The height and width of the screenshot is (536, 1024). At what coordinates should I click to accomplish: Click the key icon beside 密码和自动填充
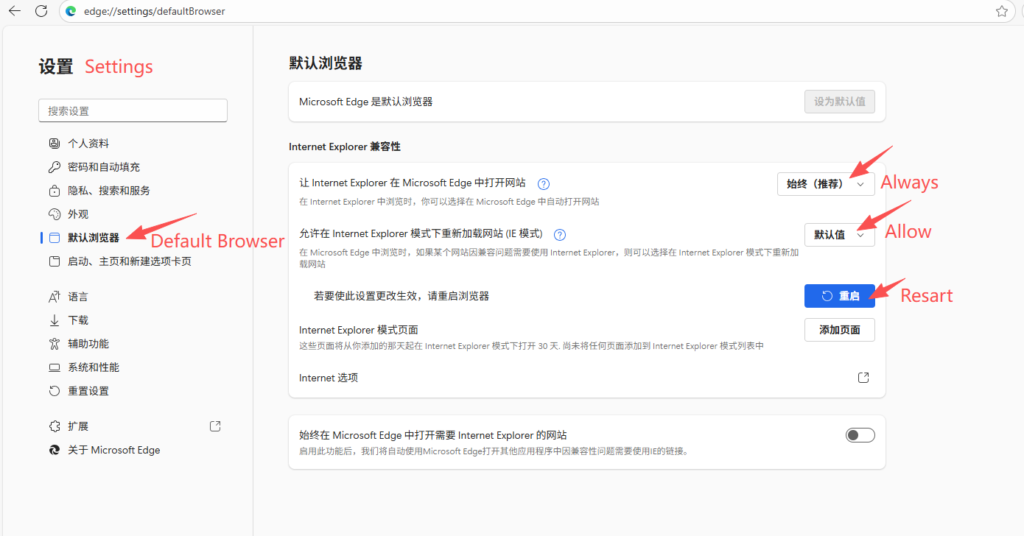coord(54,167)
